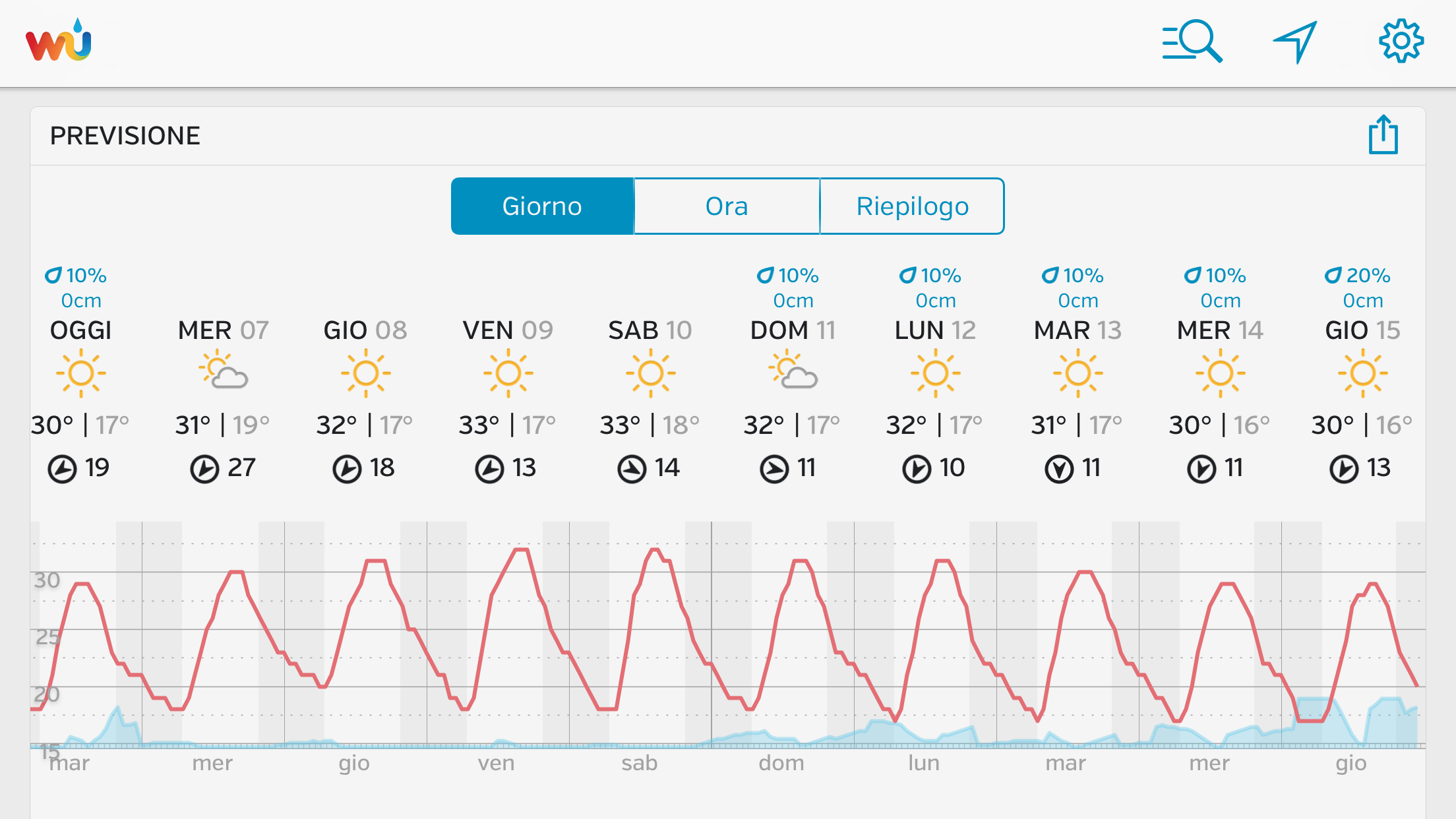1456x819 pixels.
Task: Switch to the Riepilogo summary tab
Action: [912, 206]
